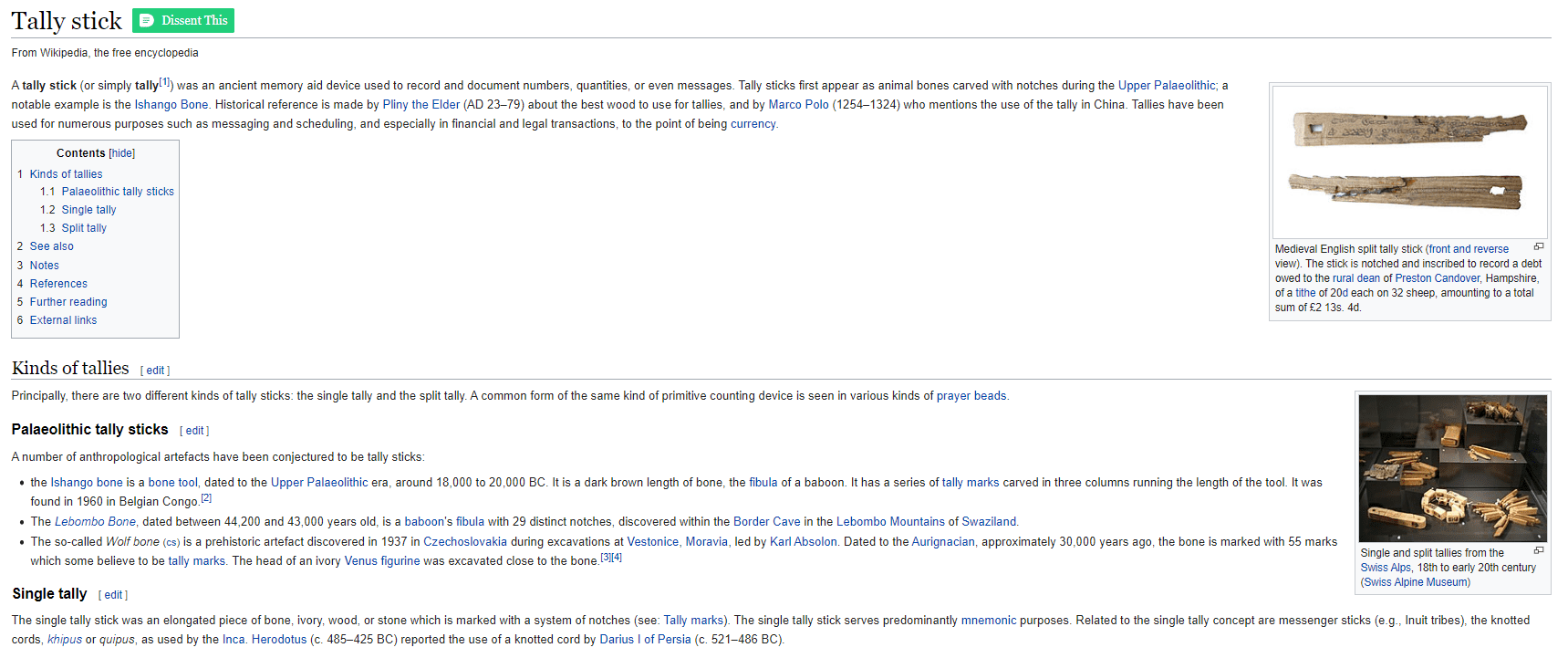This screenshot has height=658, width=1568.
Task: Edit the Kinds of tallies section
Action: [x=155, y=371]
